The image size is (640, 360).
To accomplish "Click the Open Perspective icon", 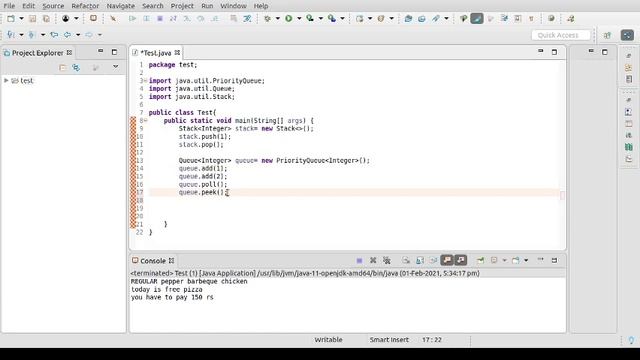I will tap(607, 35).
